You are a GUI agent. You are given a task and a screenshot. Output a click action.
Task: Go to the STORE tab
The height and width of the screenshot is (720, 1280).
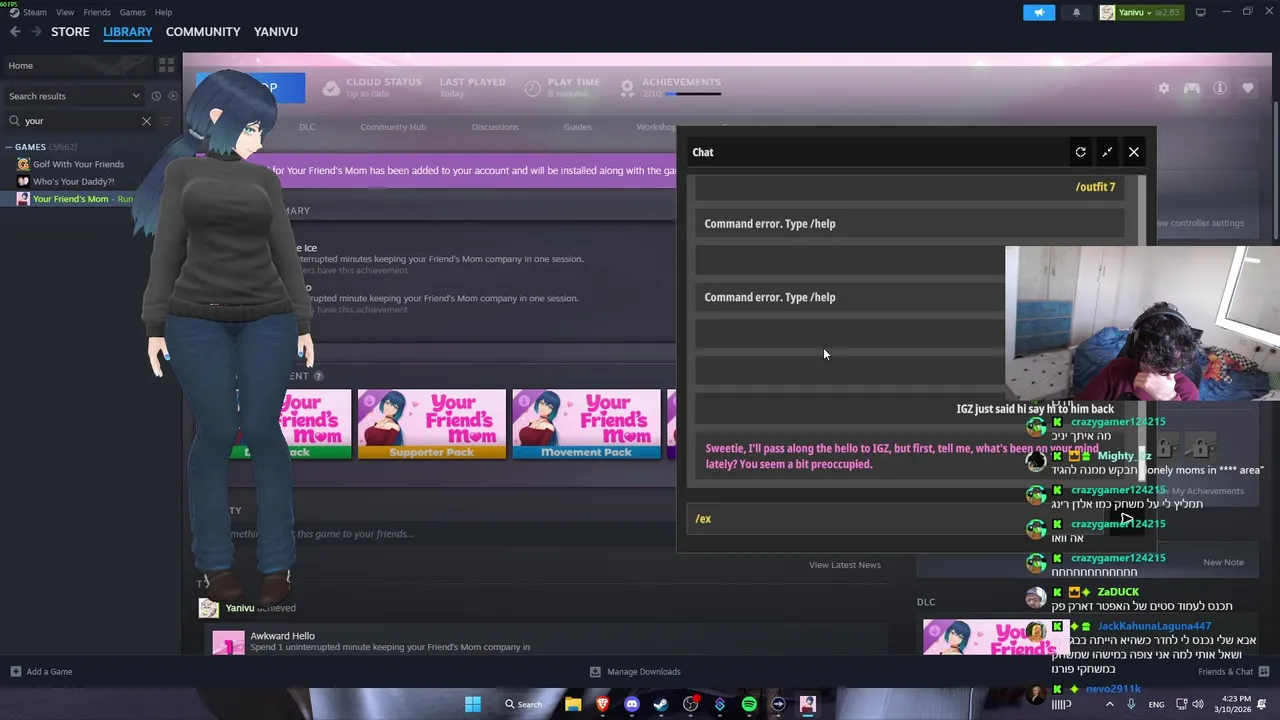pos(70,32)
